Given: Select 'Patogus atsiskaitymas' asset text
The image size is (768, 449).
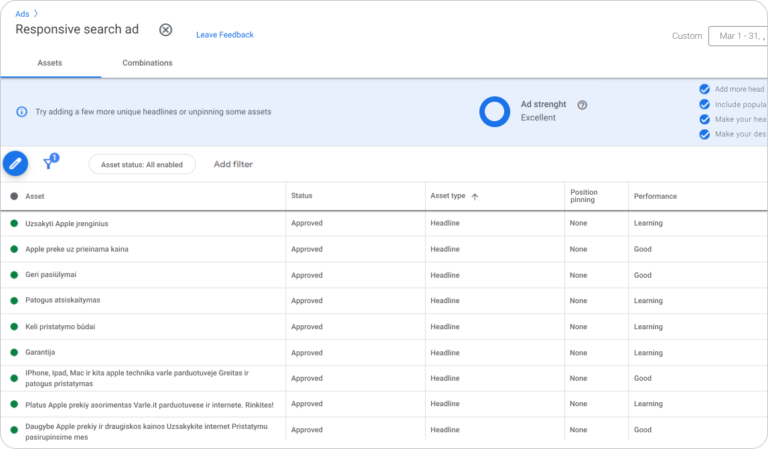Looking at the screenshot, I should (63, 300).
